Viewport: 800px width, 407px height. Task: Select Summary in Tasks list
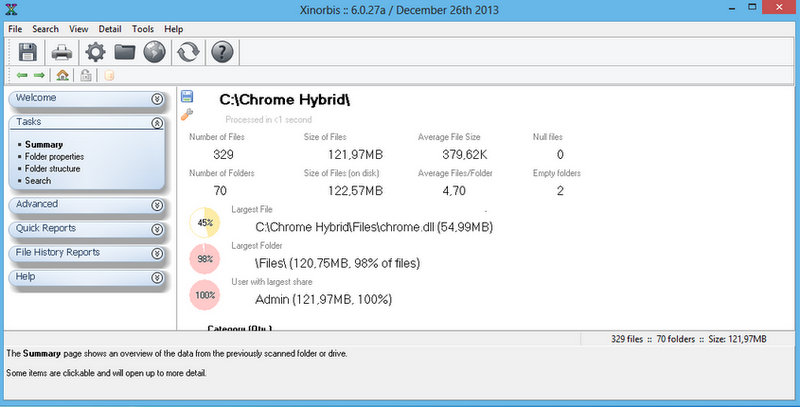click(44, 144)
